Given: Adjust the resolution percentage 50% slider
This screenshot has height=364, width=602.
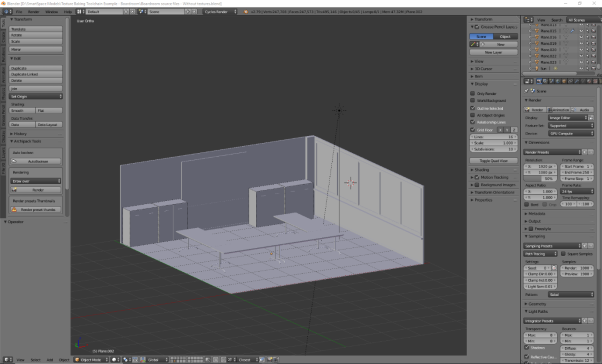Looking at the screenshot, I should (540, 179).
